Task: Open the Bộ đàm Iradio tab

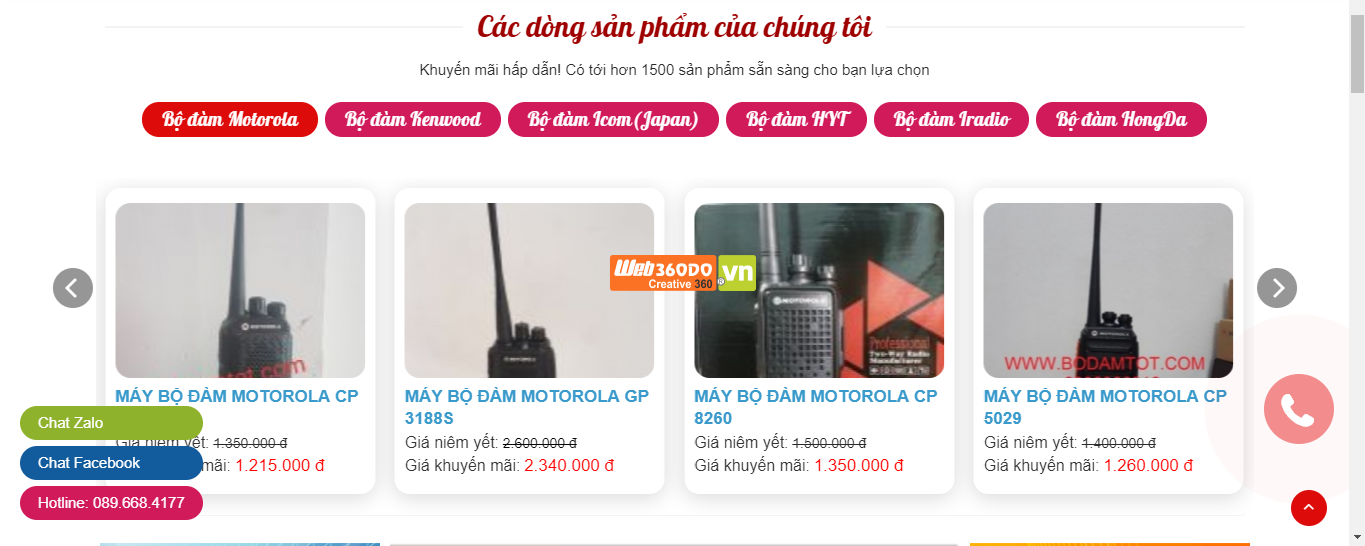Action: (x=951, y=120)
